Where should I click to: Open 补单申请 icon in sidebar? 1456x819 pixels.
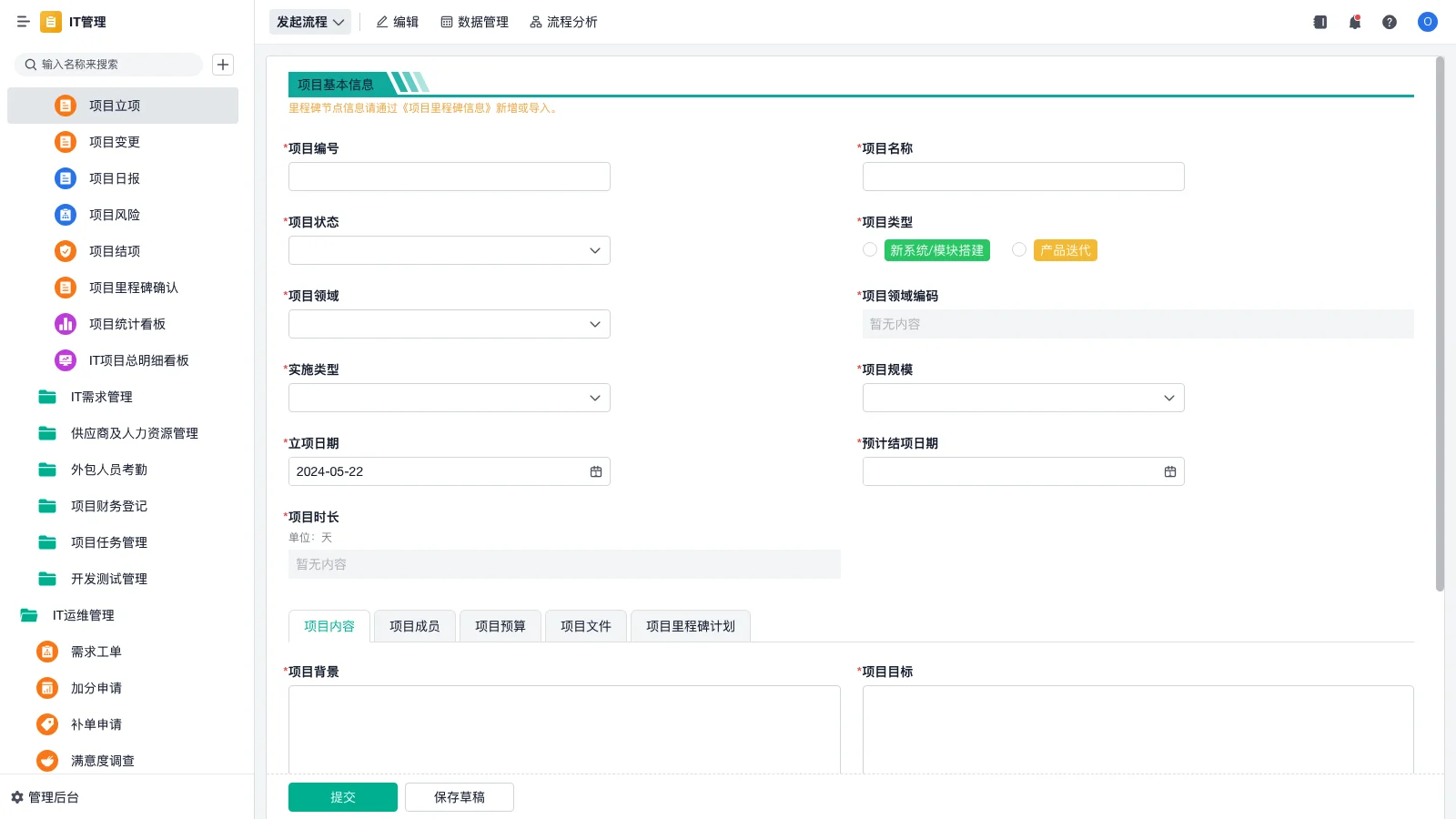pos(47,724)
